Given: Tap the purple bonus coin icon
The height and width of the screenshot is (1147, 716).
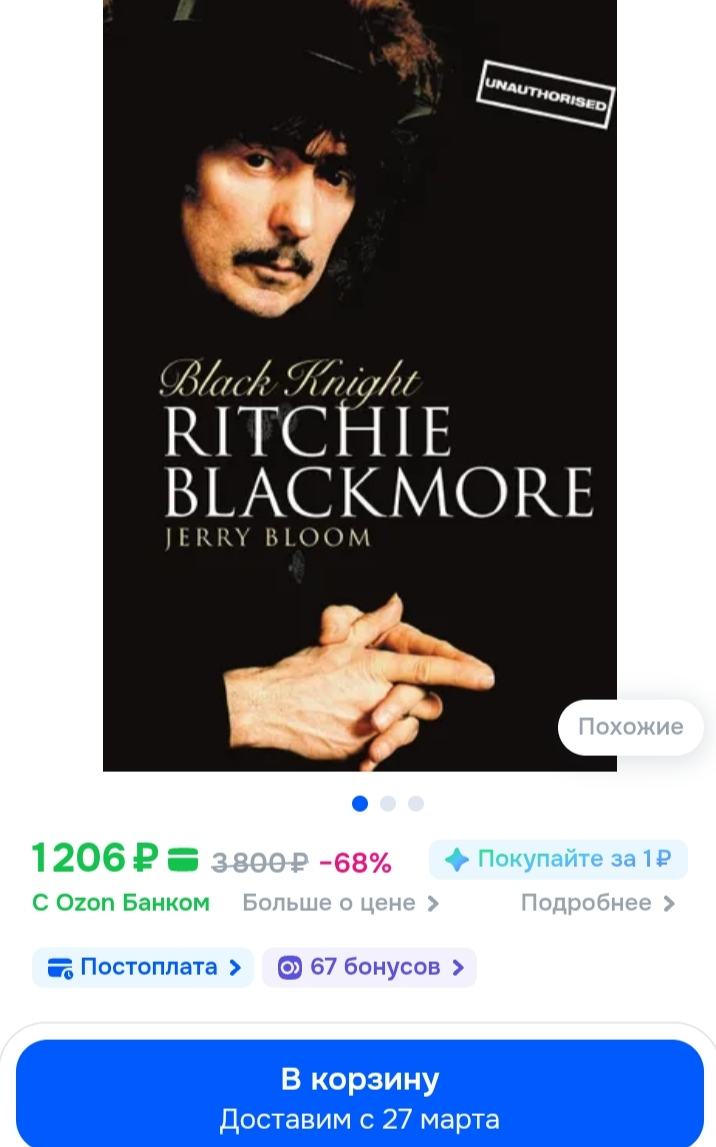Looking at the screenshot, I should coord(290,968).
